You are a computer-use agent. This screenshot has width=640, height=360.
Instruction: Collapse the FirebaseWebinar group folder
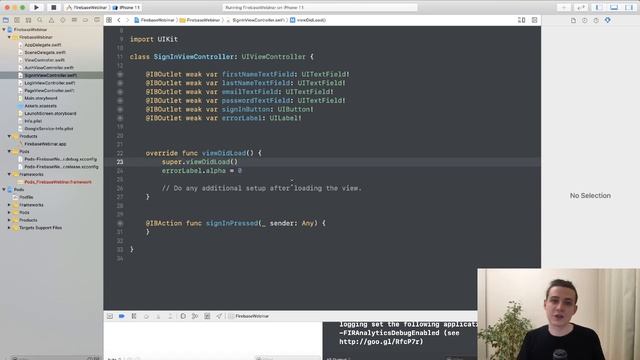(9, 37)
